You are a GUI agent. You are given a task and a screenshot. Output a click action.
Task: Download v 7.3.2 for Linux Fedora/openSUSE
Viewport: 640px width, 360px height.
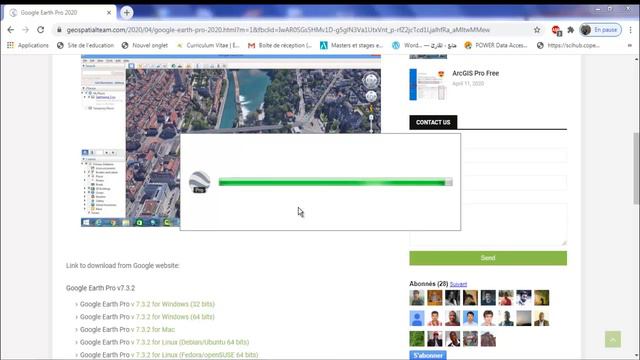[x=194, y=355]
